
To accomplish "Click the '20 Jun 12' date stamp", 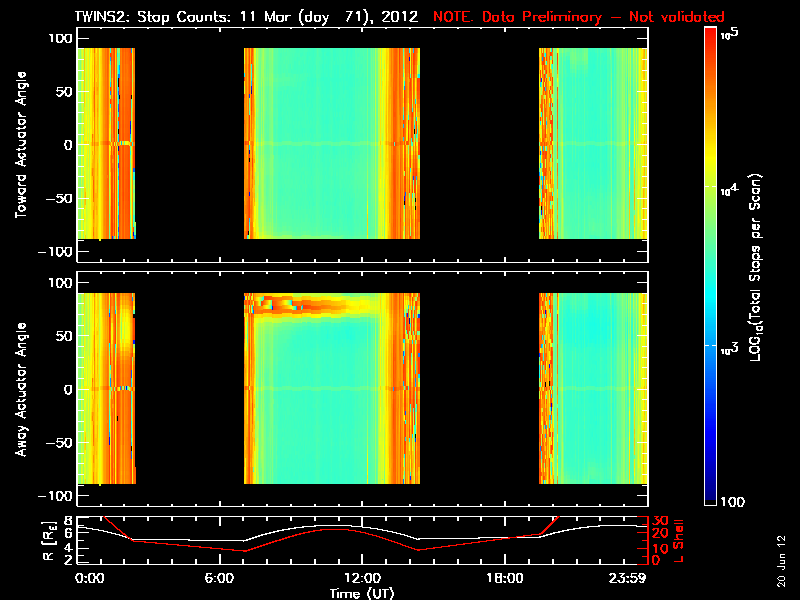I will (781, 561).
